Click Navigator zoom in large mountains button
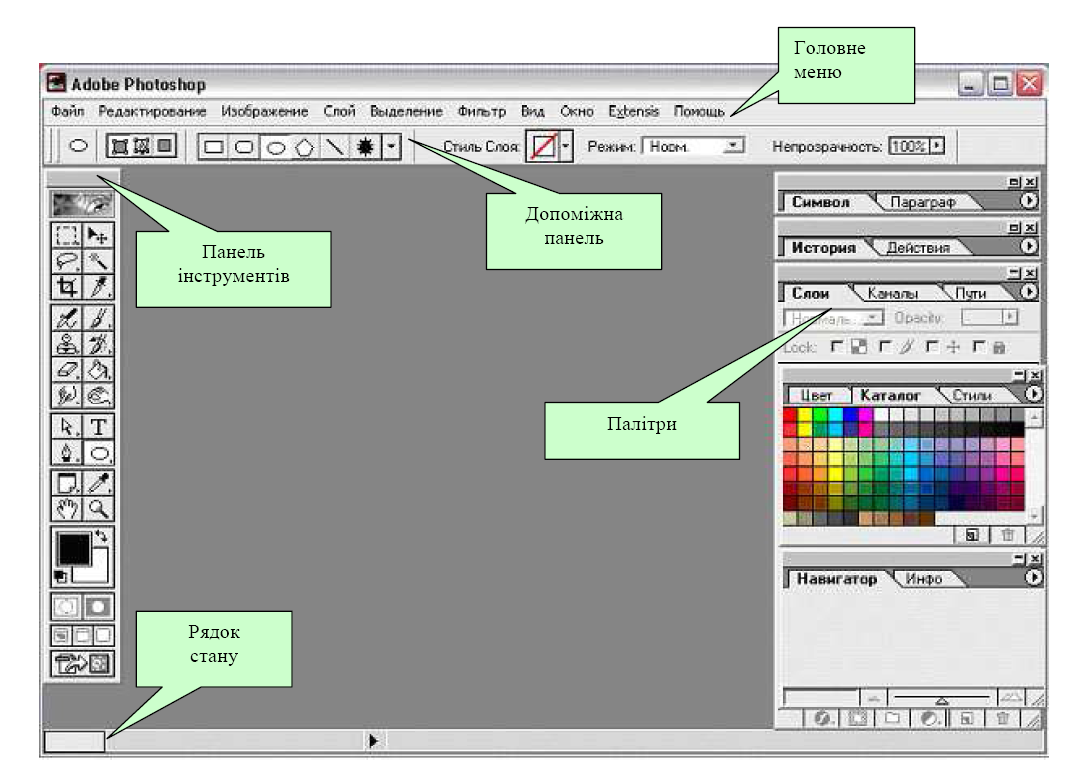The height and width of the screenshot is (771, 1068). coord(1011,697)
